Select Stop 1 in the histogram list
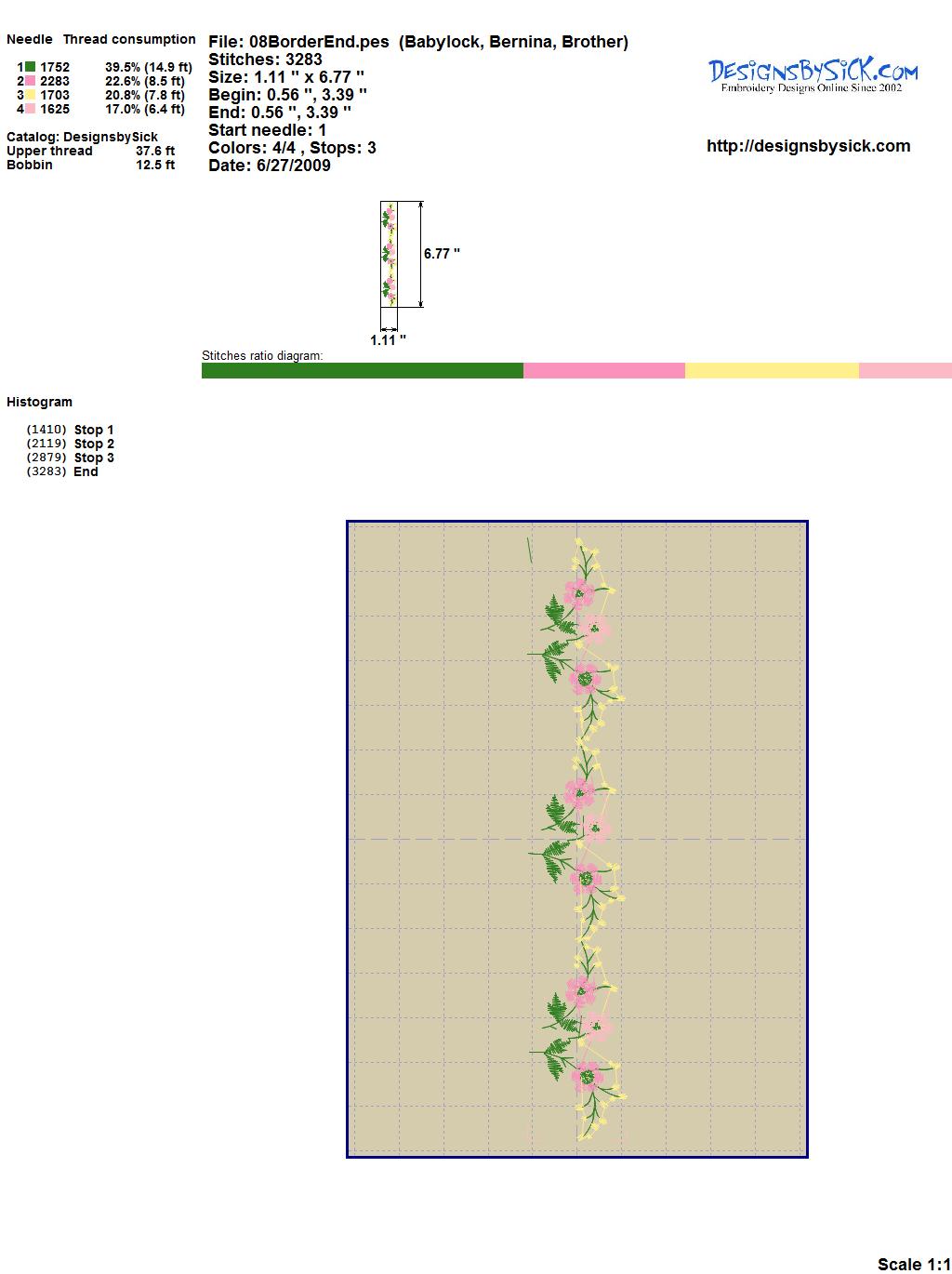The width and height of the screenshot is (952, 1274). point(94,430)
